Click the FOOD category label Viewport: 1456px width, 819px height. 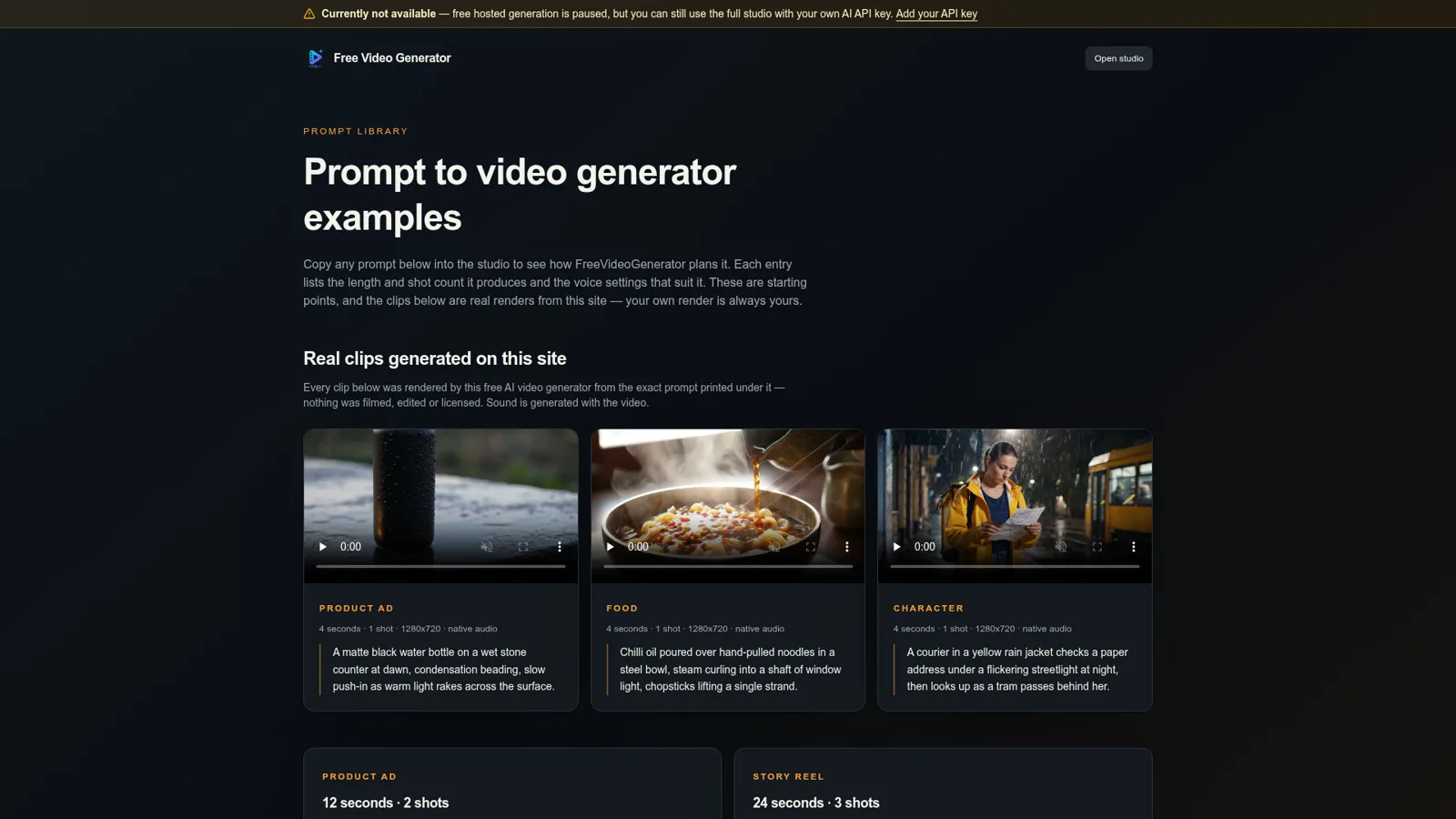point(622,608)
